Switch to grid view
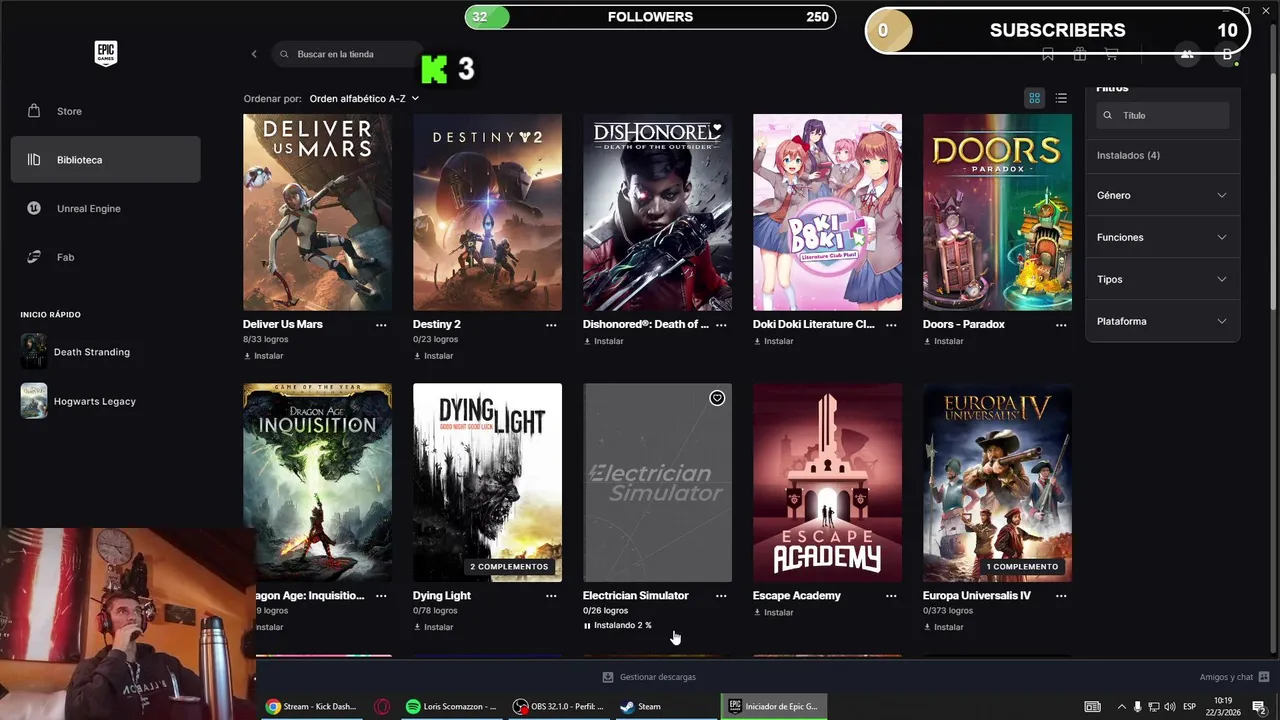The height and width of the screenshot is (720, 1280). click(x=1034, y=98)
